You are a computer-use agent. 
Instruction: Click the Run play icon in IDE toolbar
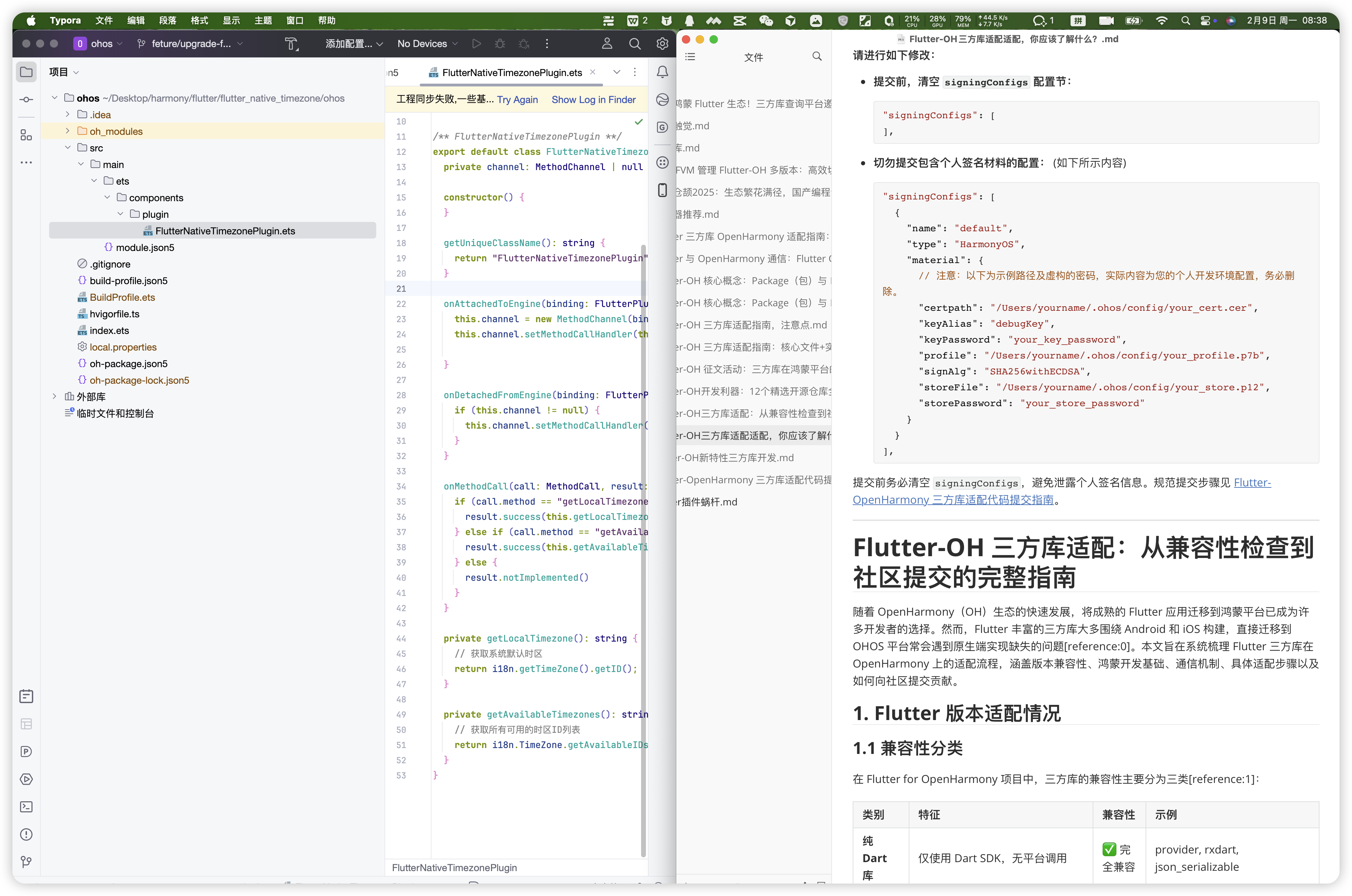pos(476,44)
